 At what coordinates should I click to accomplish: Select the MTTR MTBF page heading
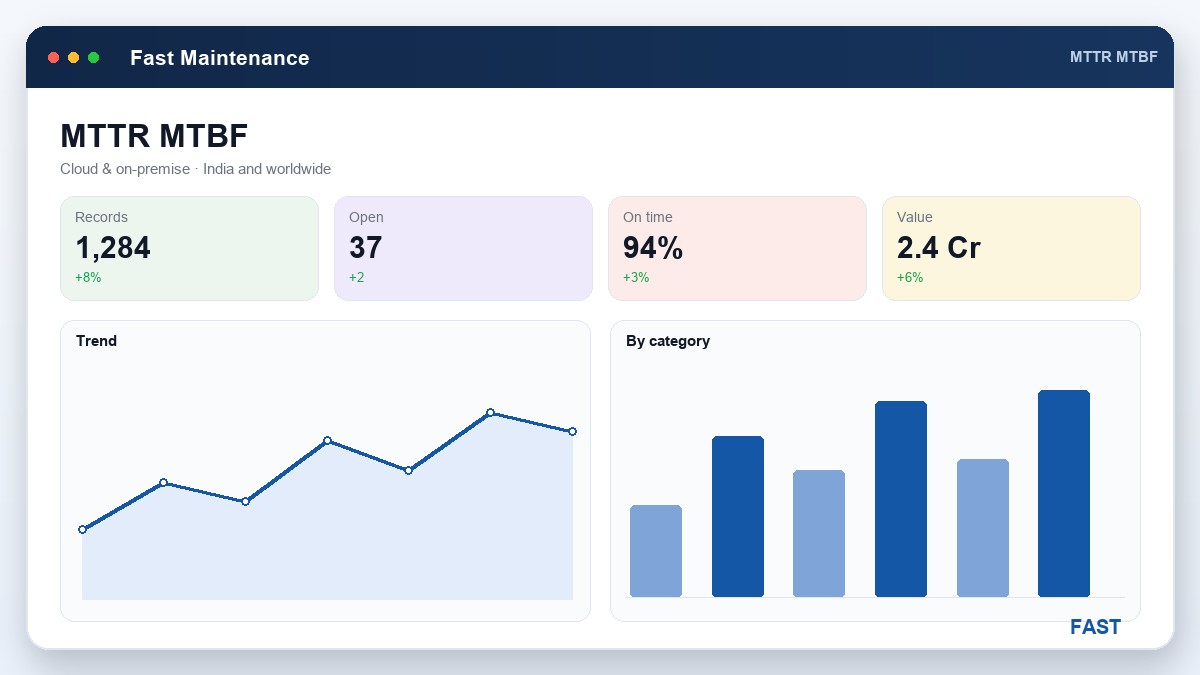pyautogui.click(x=154, y=136)
